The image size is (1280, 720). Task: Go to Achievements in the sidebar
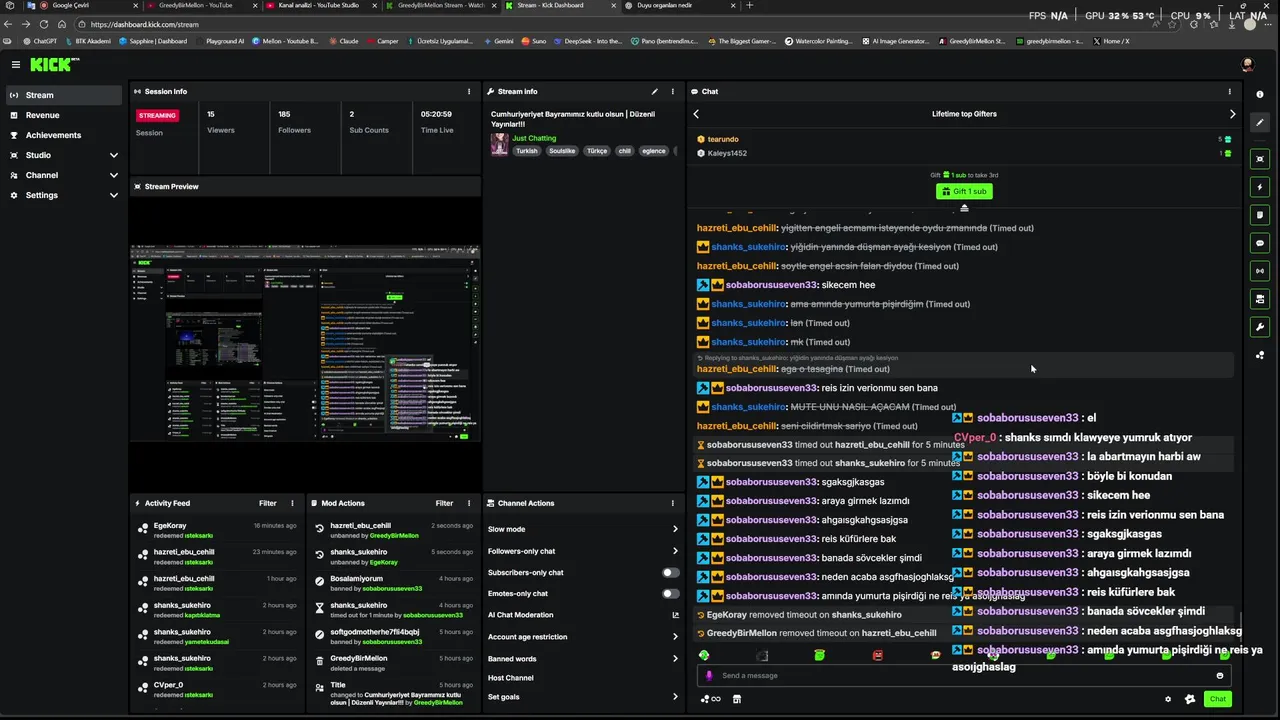(64, 135)
